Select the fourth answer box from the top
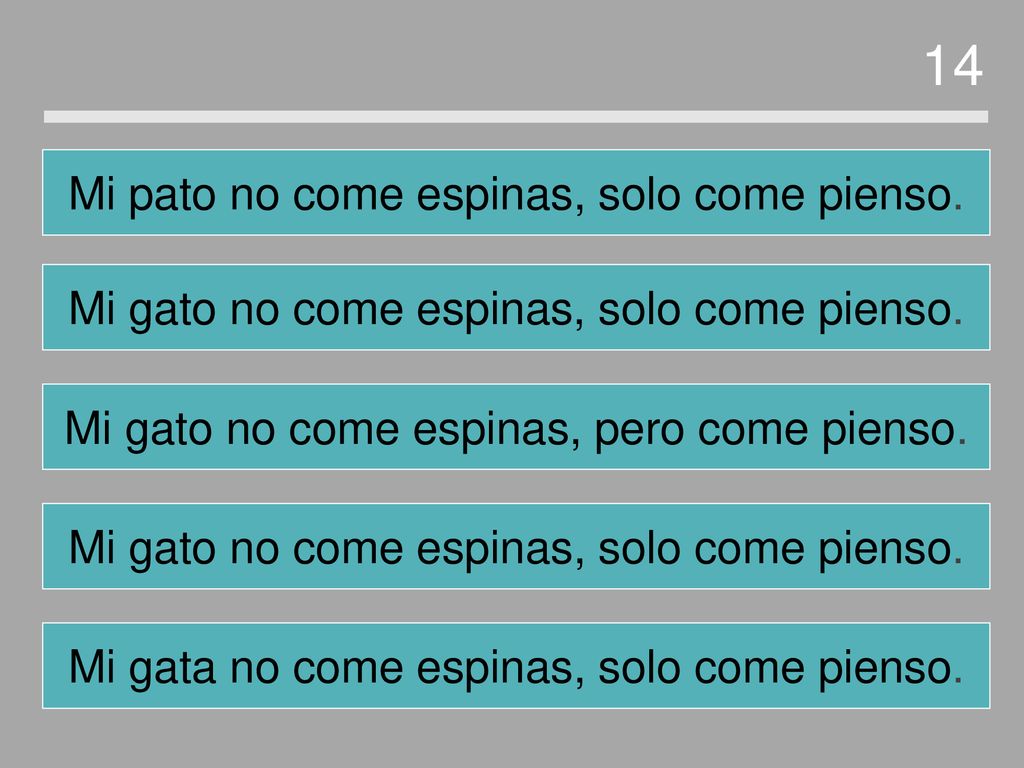 pos(516,546)
